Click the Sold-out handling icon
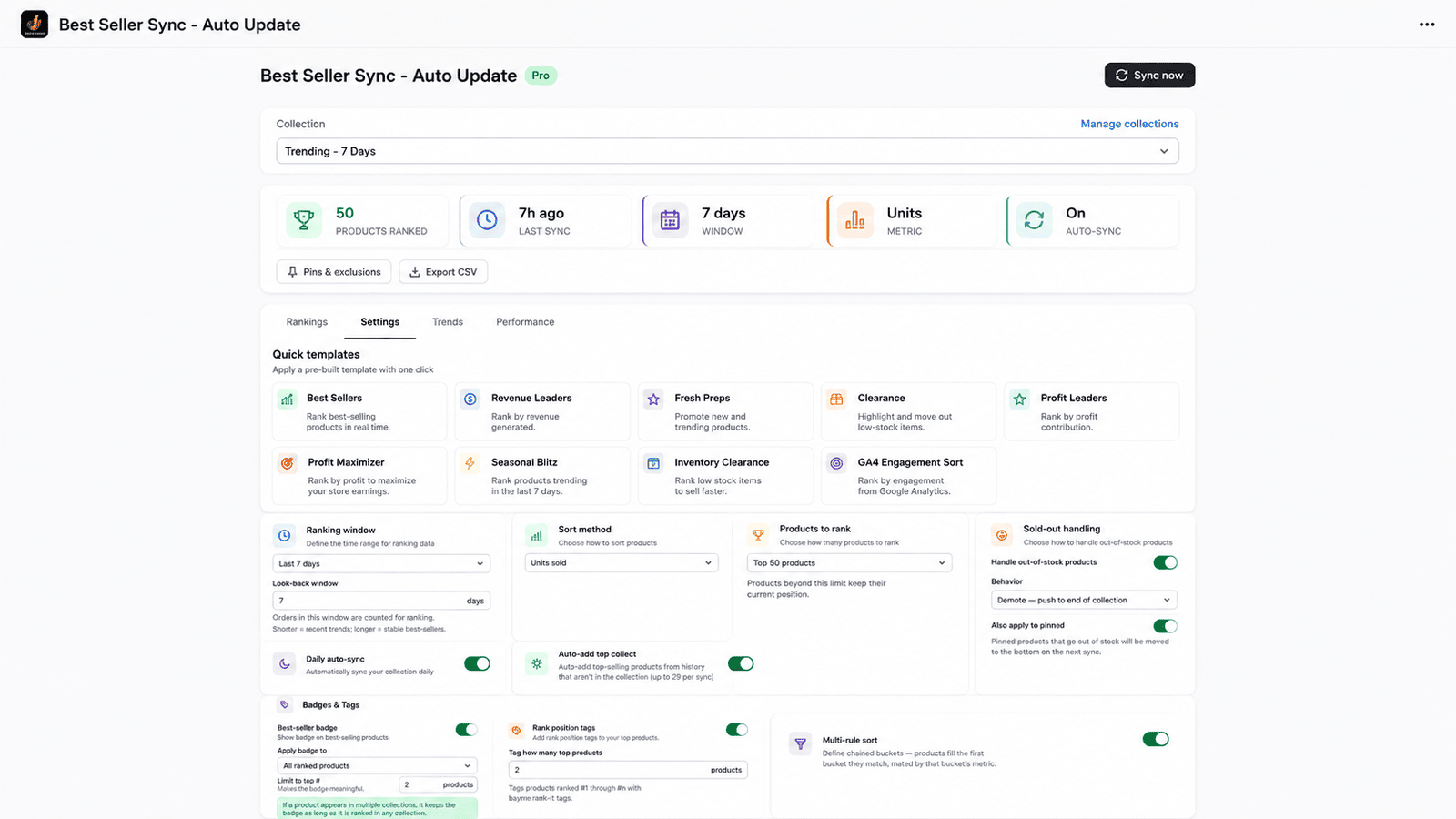This screenshot has height=819, width=1456. click(1002, 535)
